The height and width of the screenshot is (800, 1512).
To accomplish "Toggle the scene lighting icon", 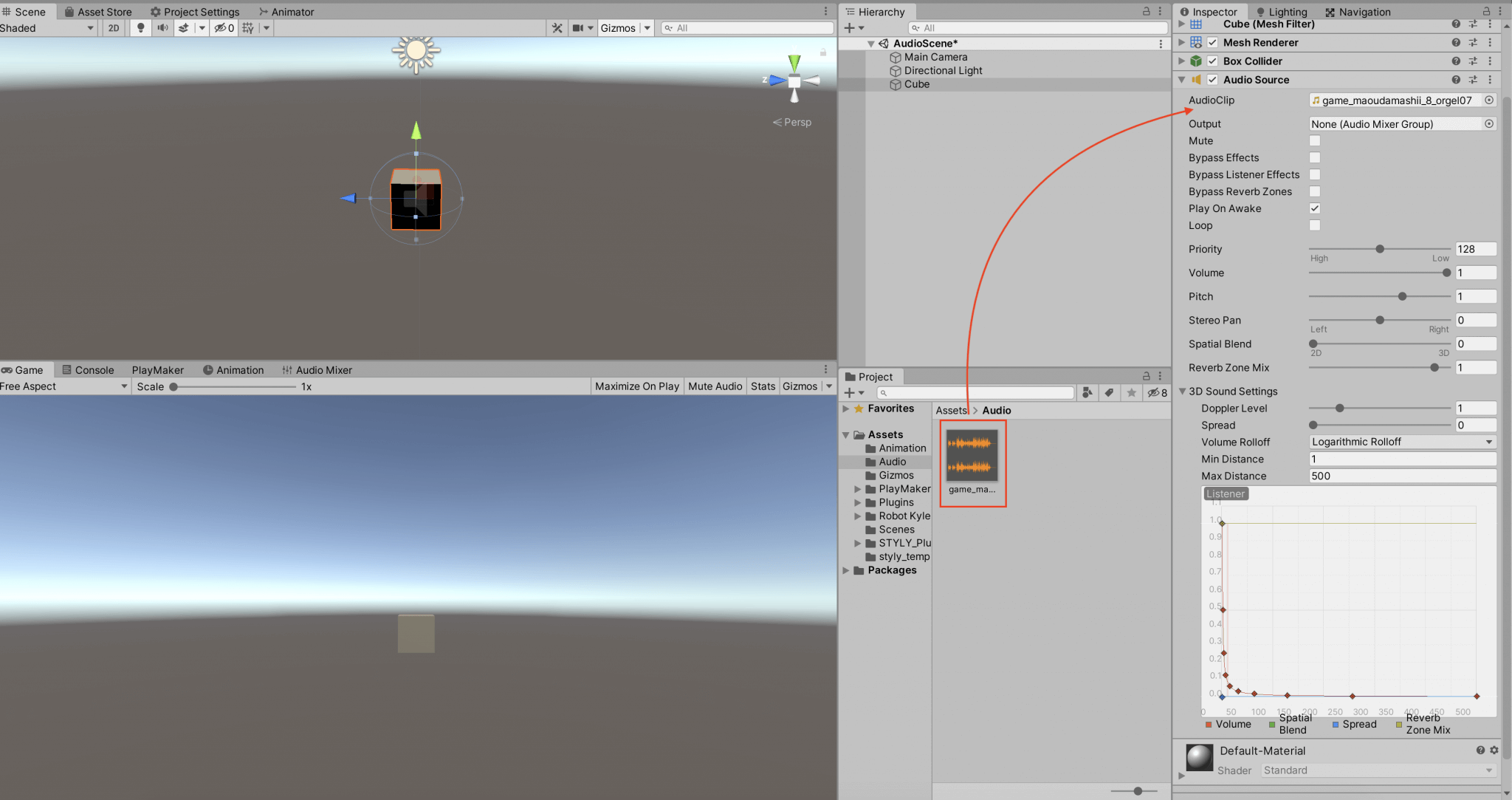I will [140, 28].
